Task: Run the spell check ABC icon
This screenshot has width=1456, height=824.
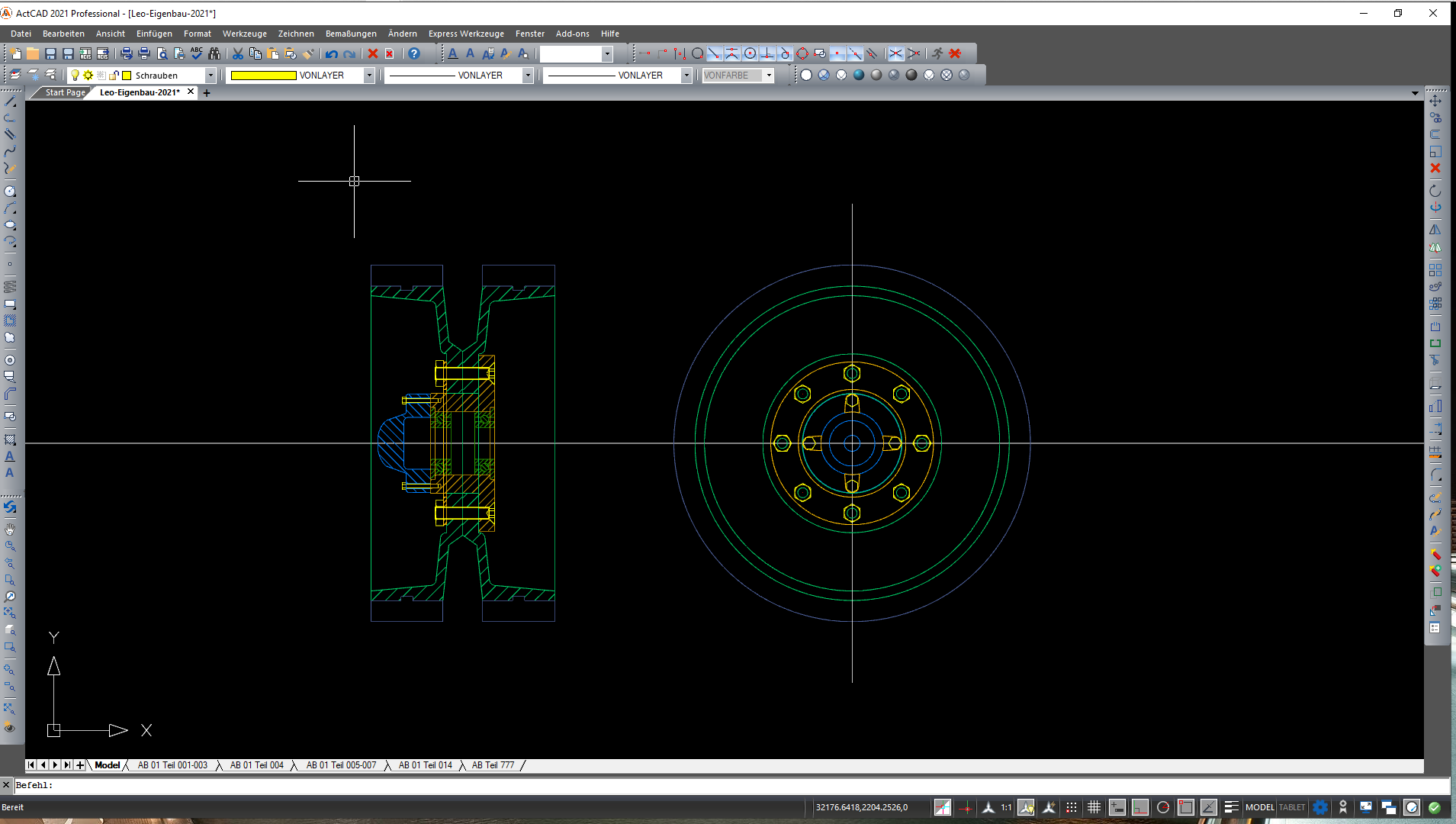Action: tap(197, 53)
